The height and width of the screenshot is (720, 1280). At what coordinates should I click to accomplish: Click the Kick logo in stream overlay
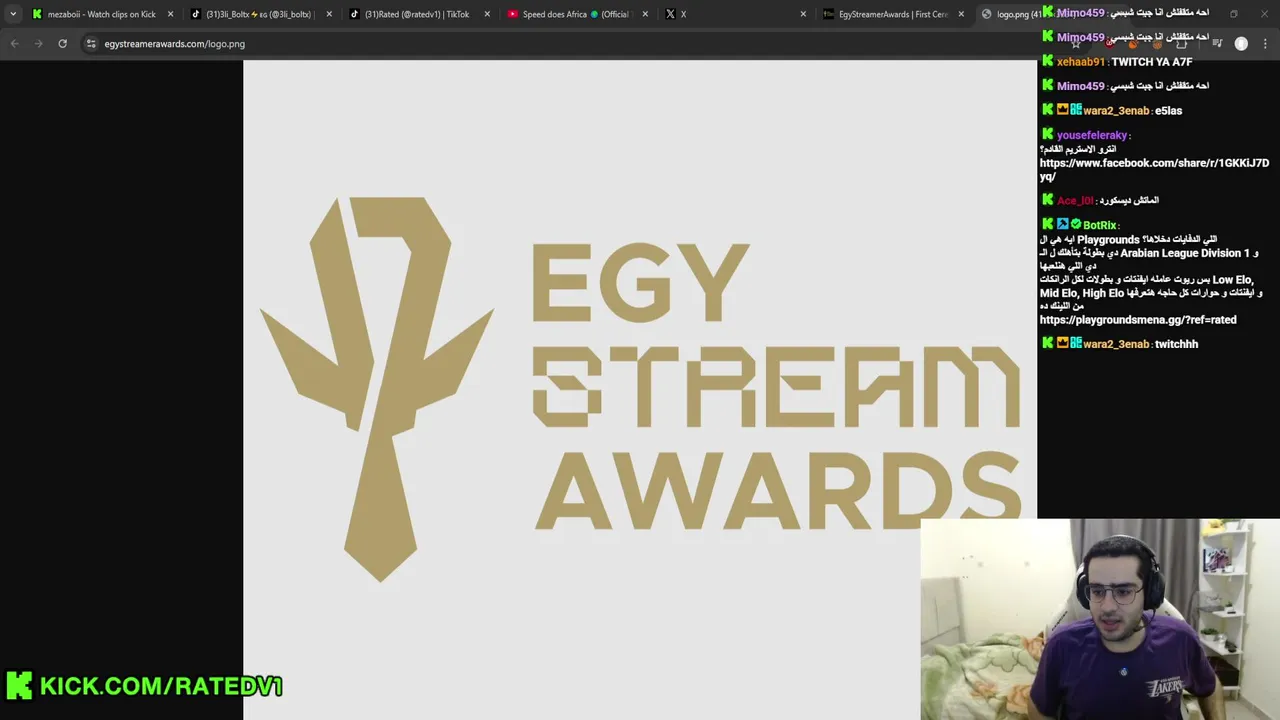[19, 685]
